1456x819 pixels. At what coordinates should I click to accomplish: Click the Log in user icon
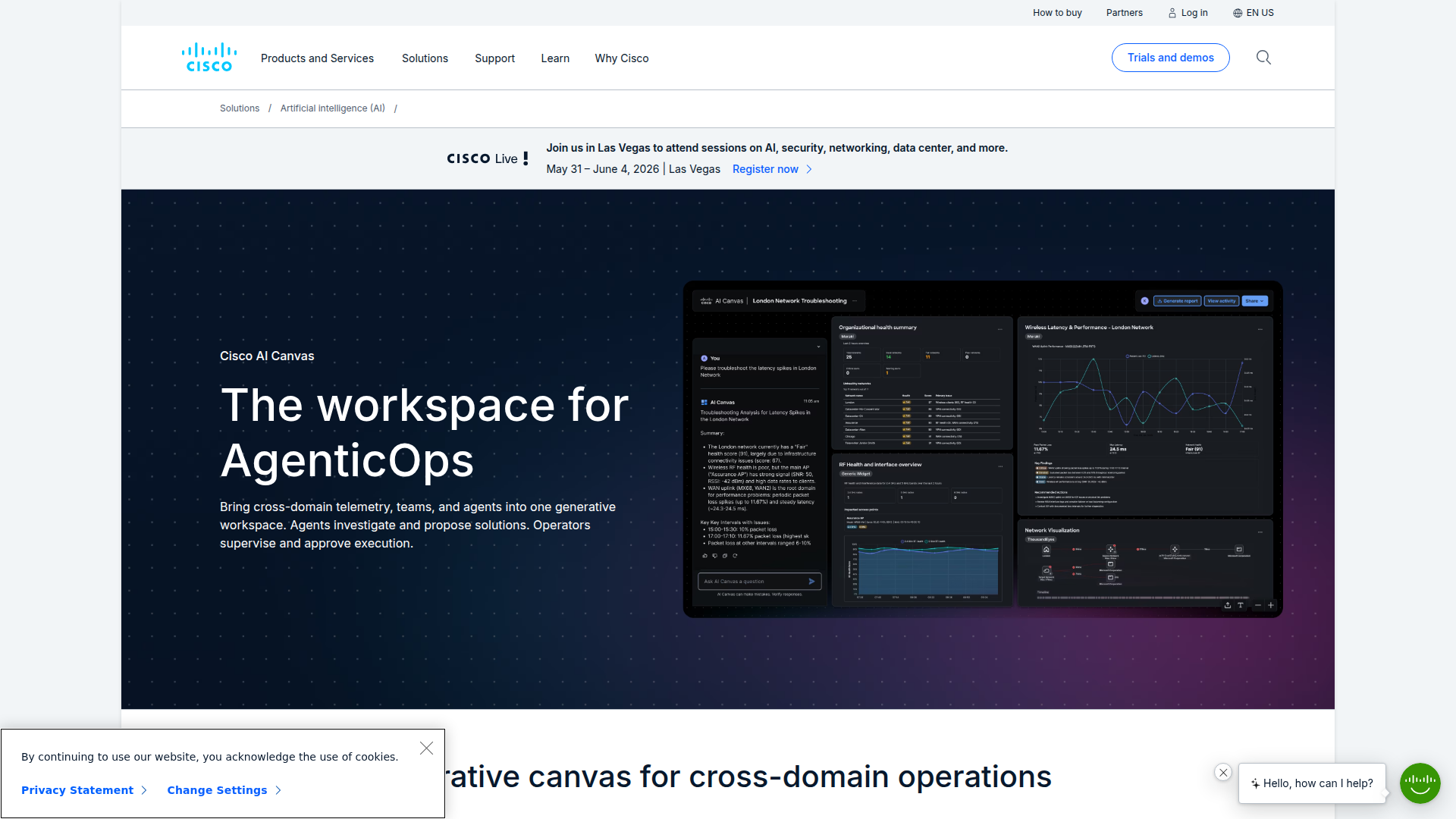coord(1172,13)
